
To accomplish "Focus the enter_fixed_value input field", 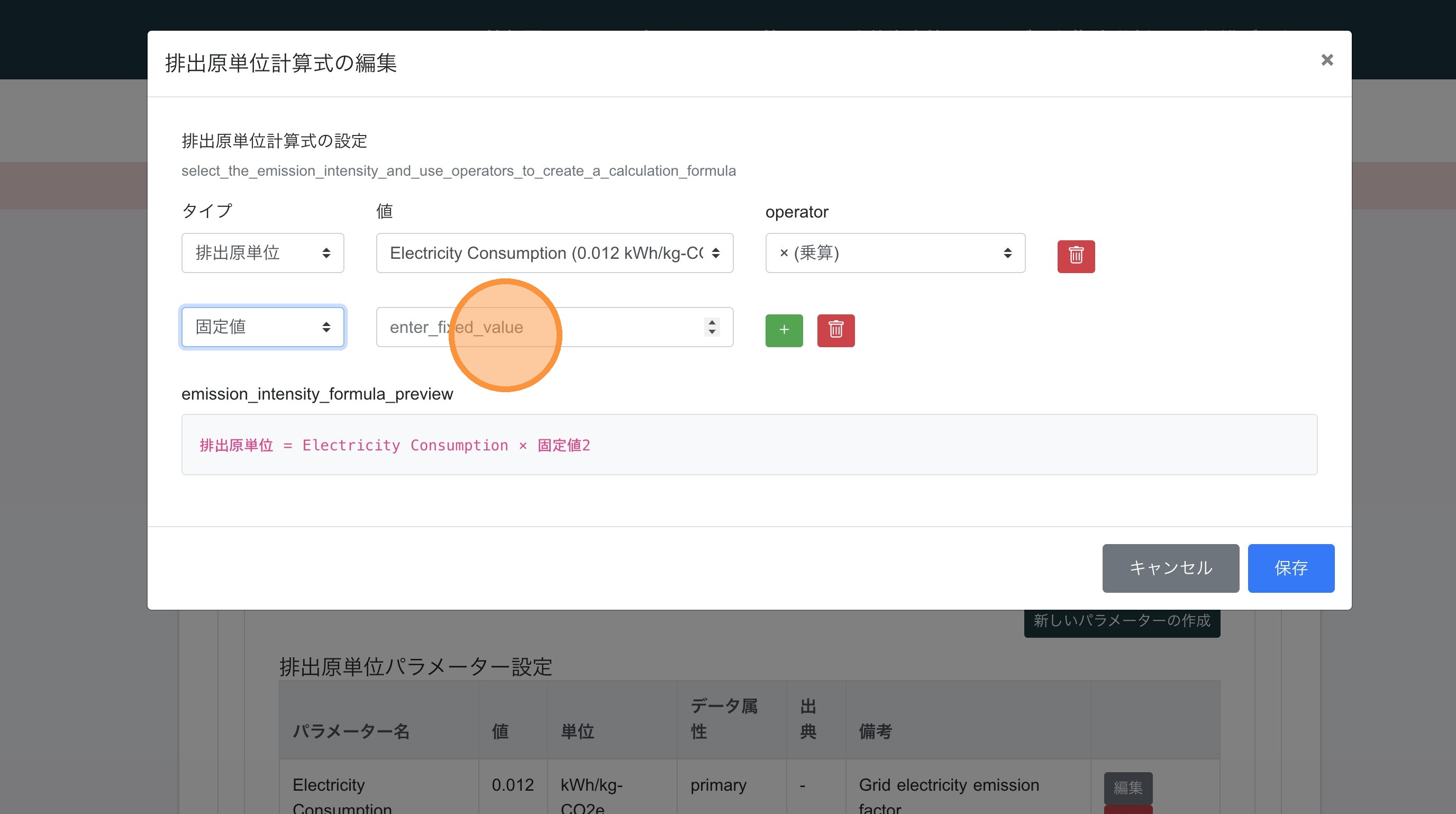I will pos(537,327).
